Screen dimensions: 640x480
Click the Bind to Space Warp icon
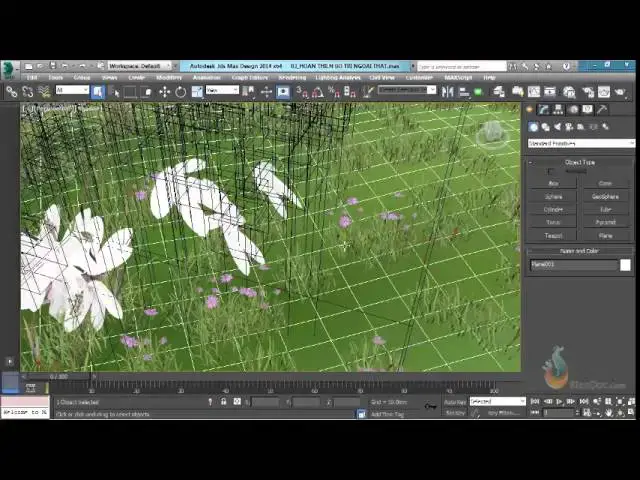[x=44, y=92]
